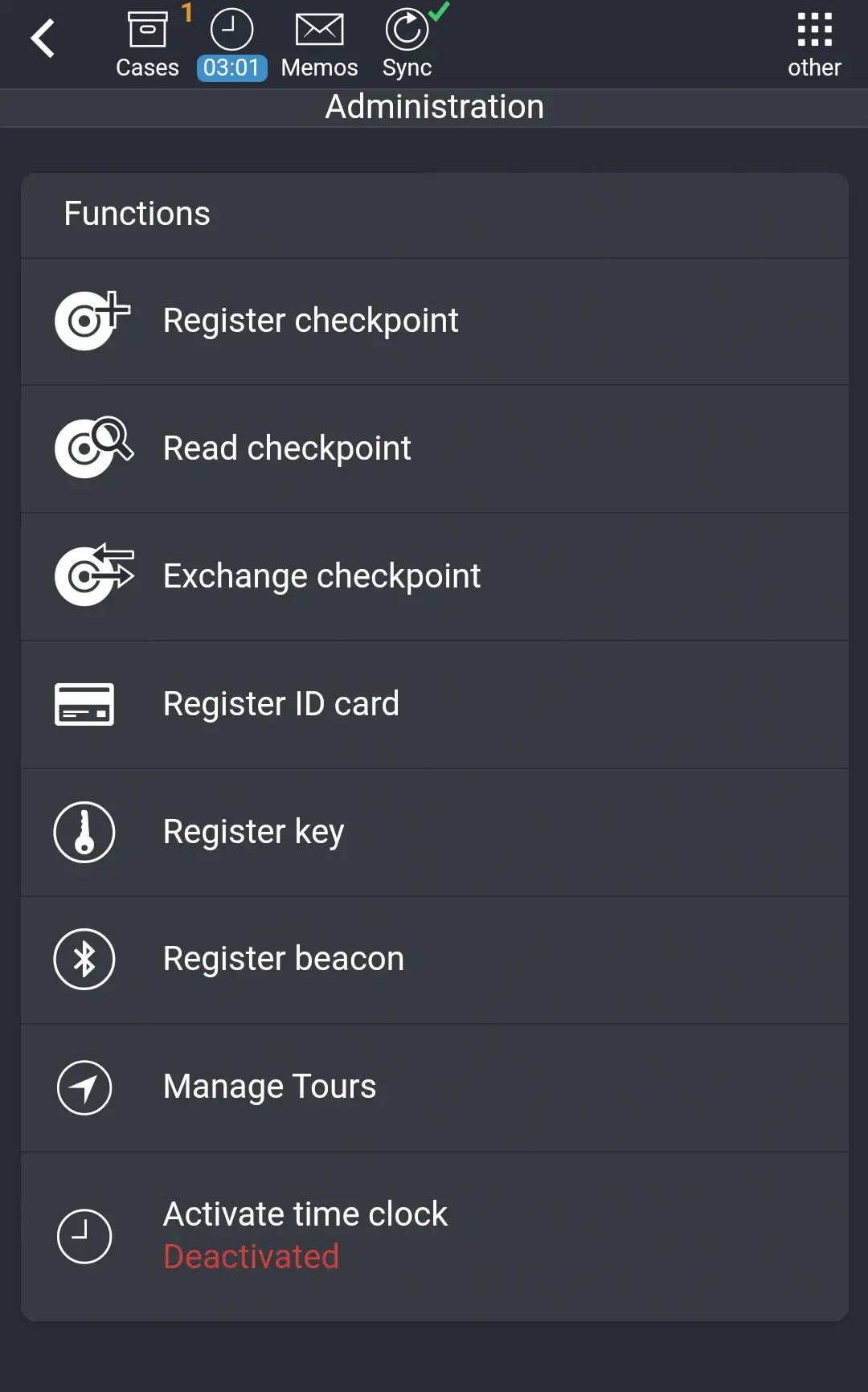The width and height of the screenshot is (868, 1392).
Task: Select the Register ID card icon
Action: tap(84, 702)
